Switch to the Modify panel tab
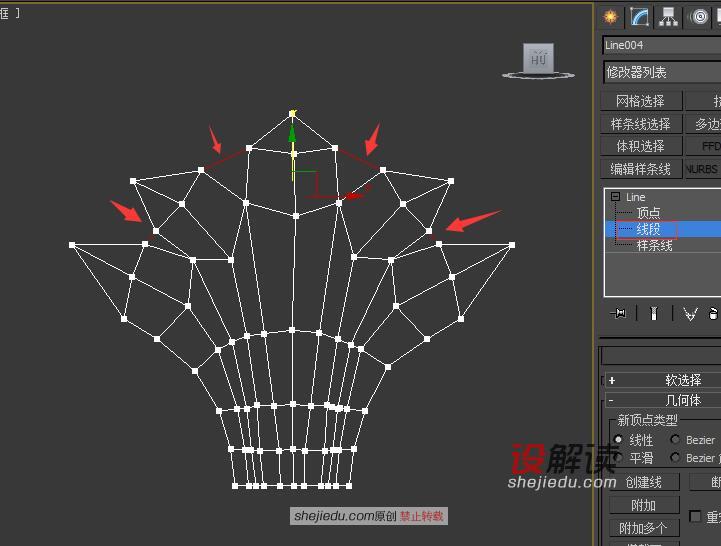This screenshot has width=721, height=546. coord(639,17)
